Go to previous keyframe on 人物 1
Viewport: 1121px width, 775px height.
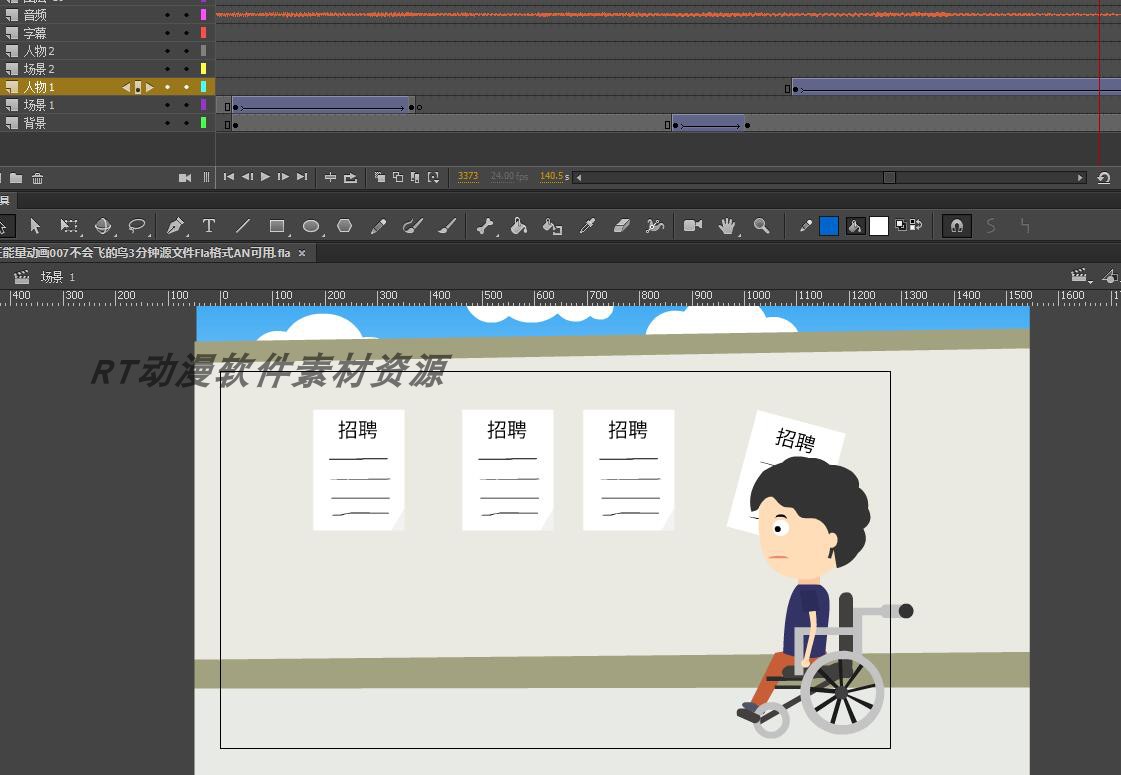point(127,87)
